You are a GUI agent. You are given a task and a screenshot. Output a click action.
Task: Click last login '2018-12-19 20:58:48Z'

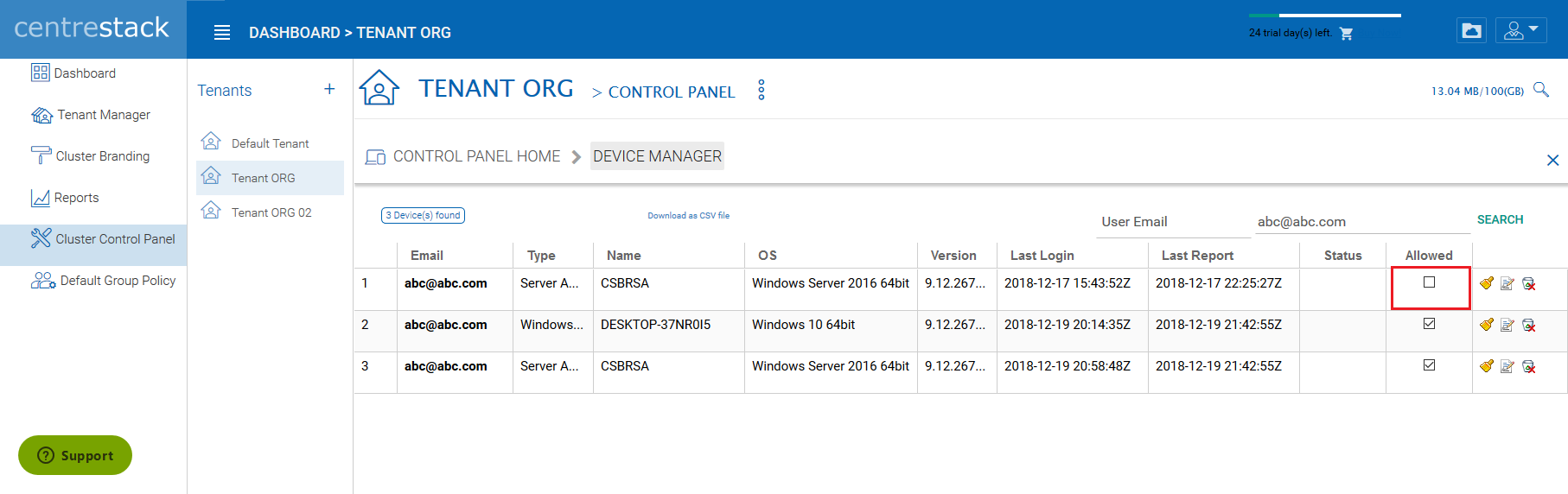click(1068, 366)
